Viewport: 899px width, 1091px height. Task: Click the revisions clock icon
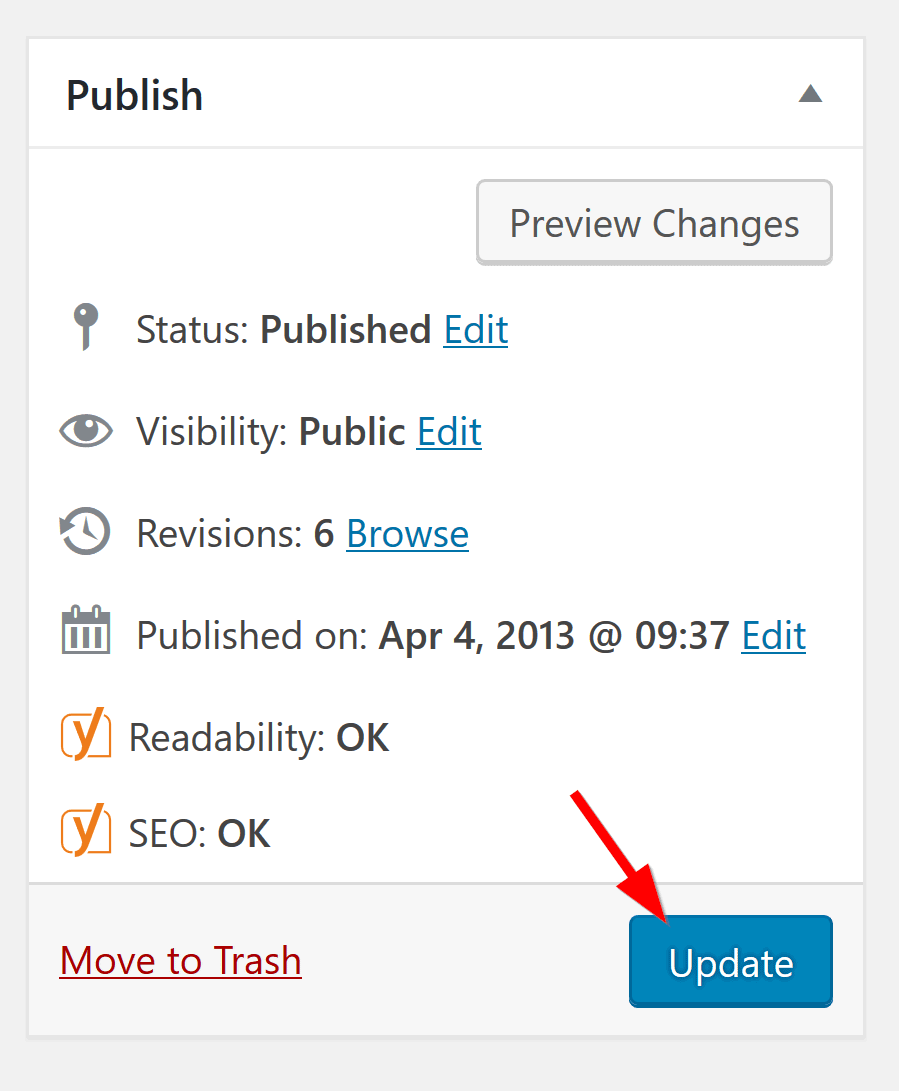tap(86, 532)
